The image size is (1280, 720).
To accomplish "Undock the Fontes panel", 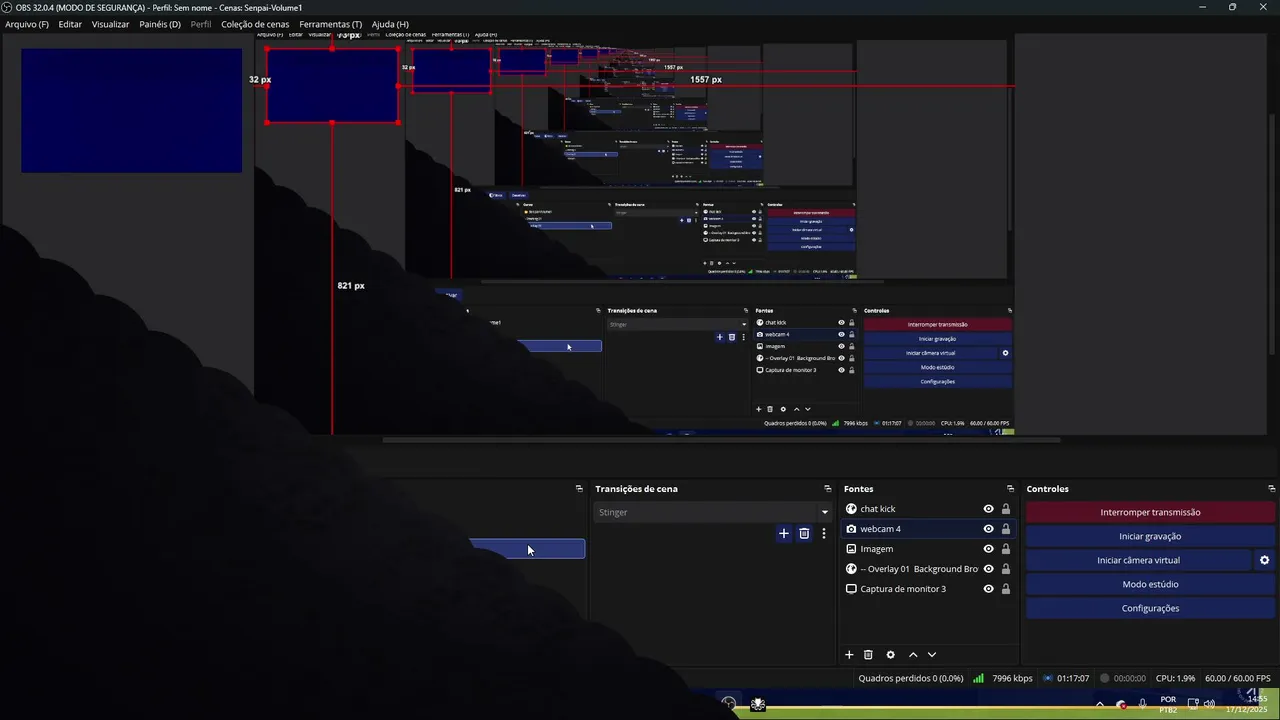I will [x=1010, y=489].
